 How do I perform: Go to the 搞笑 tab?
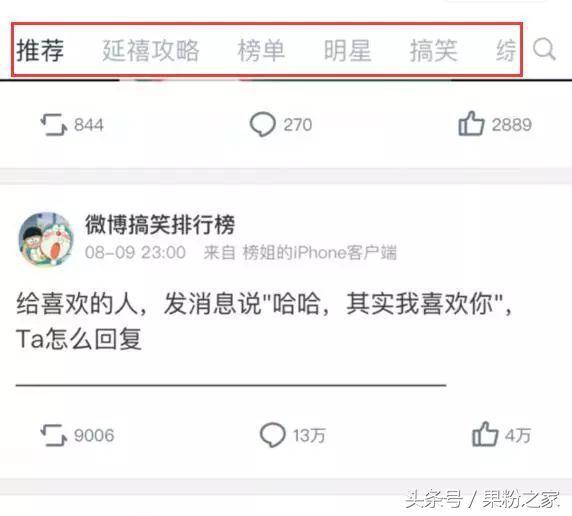pyautogui.click(x=433, y=50)
